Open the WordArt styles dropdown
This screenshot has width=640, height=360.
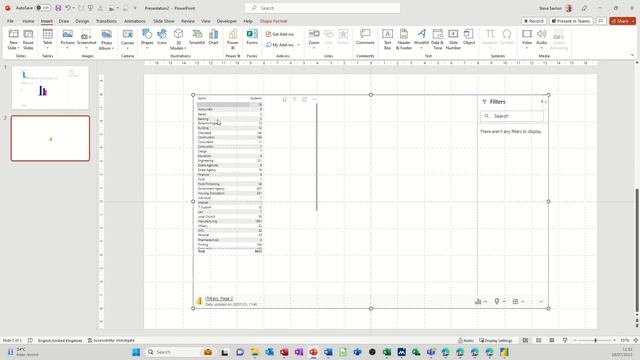coord(421,40)
